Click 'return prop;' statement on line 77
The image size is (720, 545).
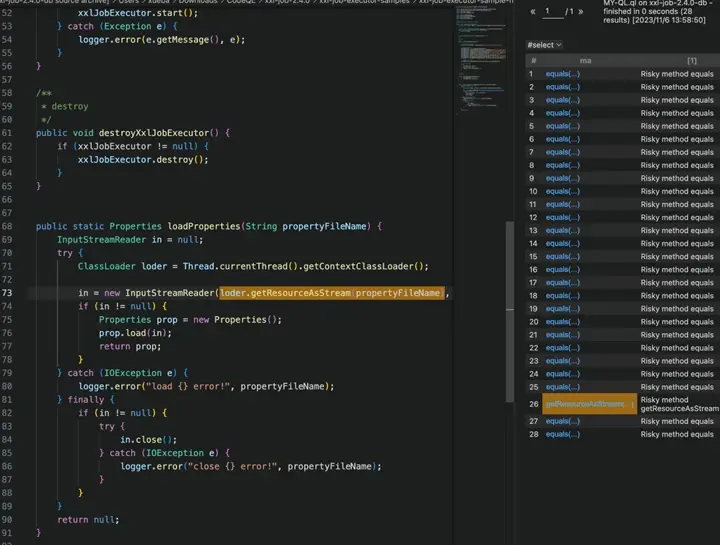[x=130, y=346]
